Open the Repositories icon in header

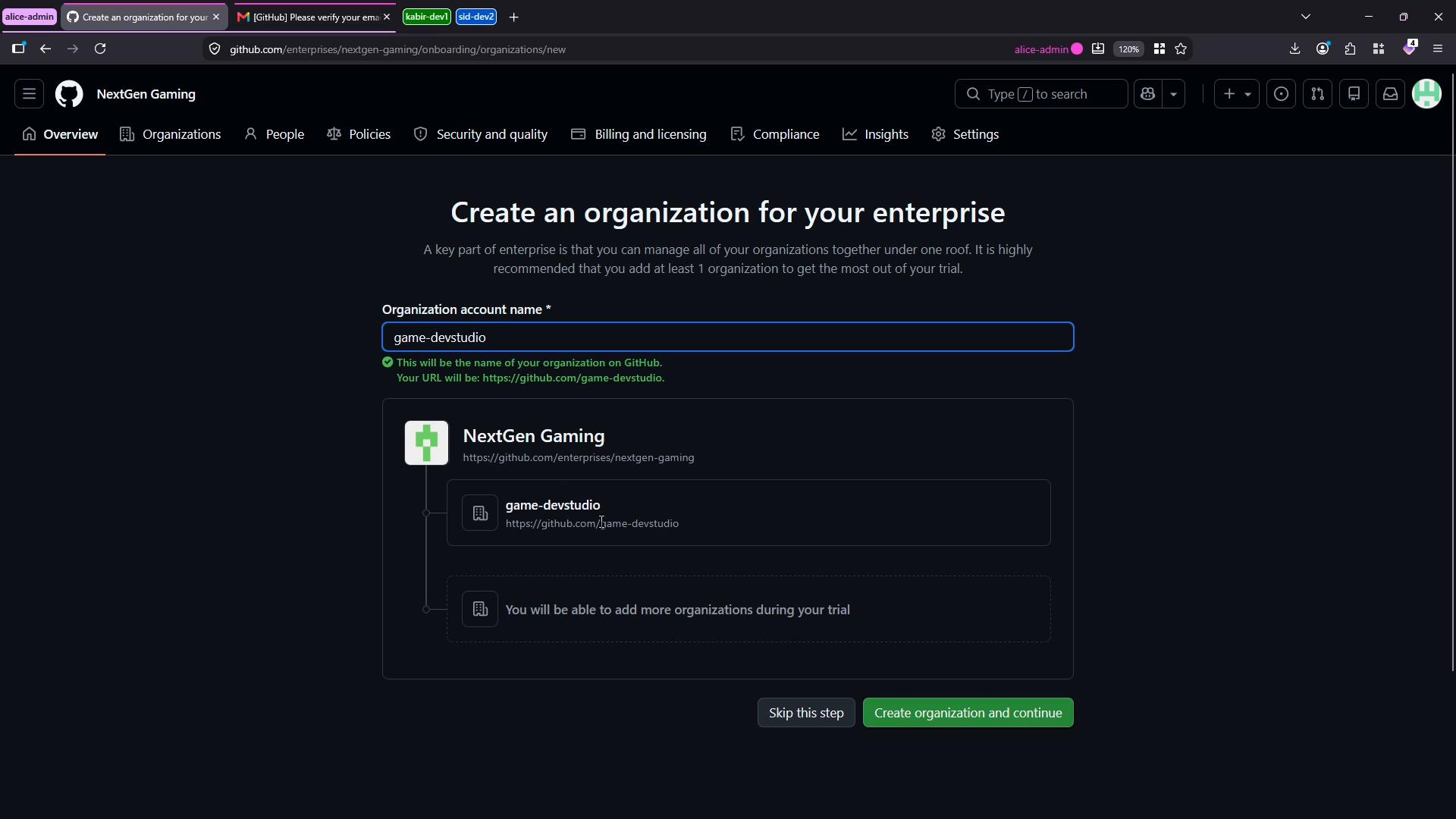pos(1354,94)
